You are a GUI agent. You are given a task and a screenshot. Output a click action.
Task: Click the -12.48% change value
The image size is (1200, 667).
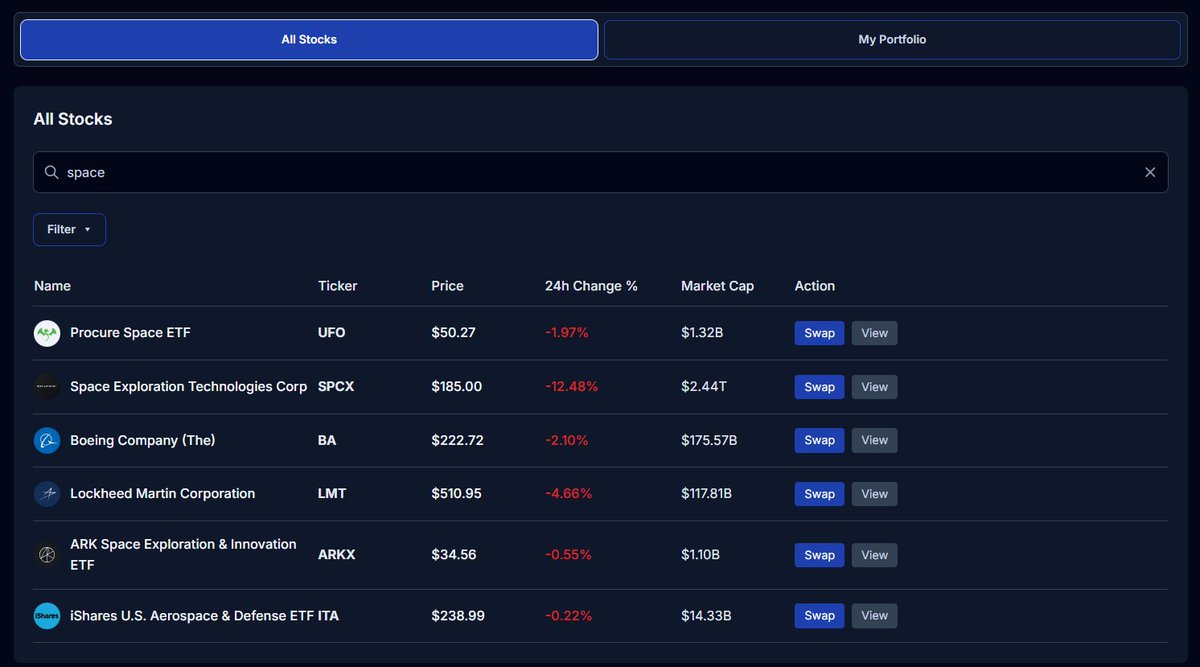click(572, 387)
